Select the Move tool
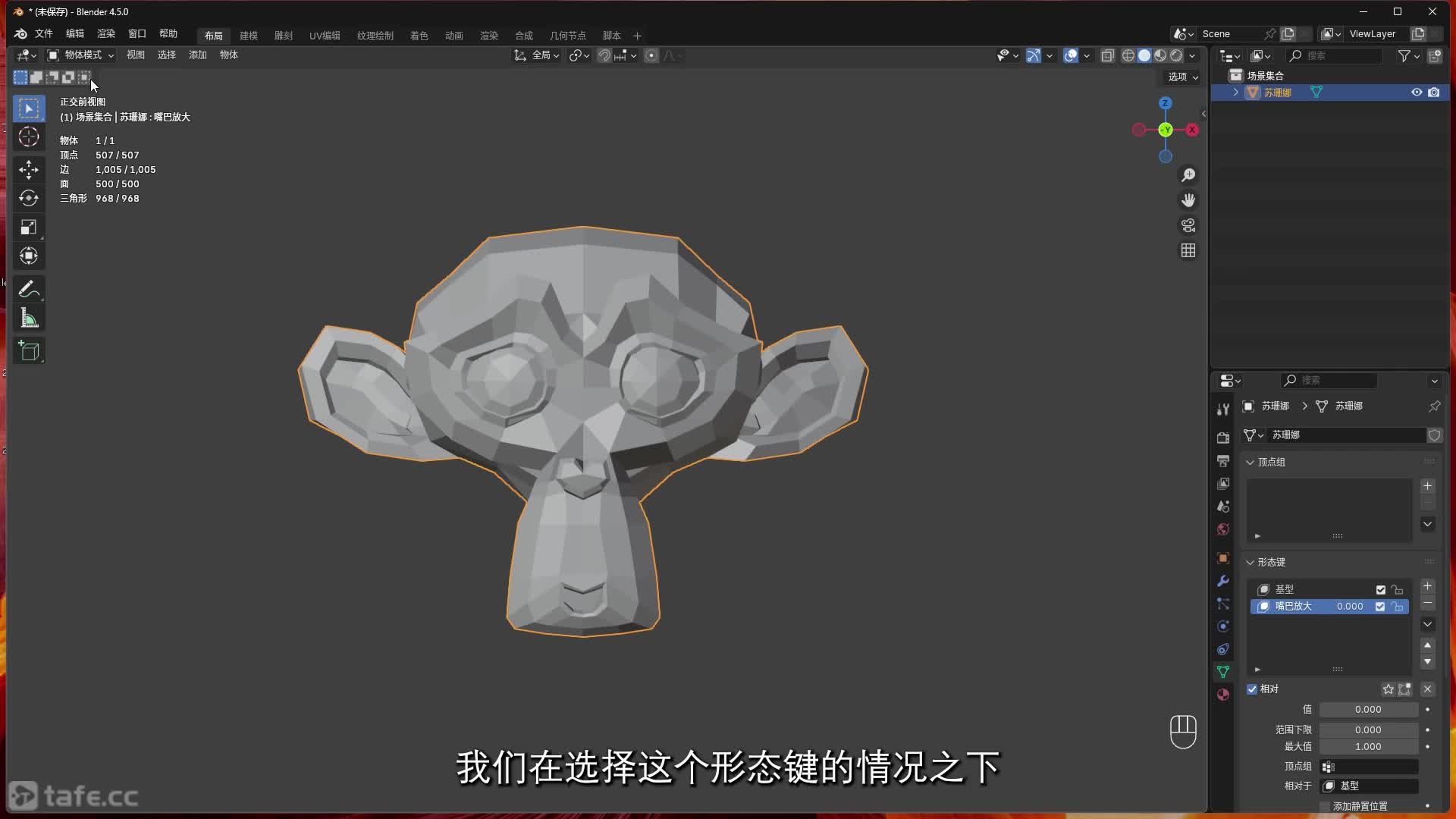 click(29, 169)
